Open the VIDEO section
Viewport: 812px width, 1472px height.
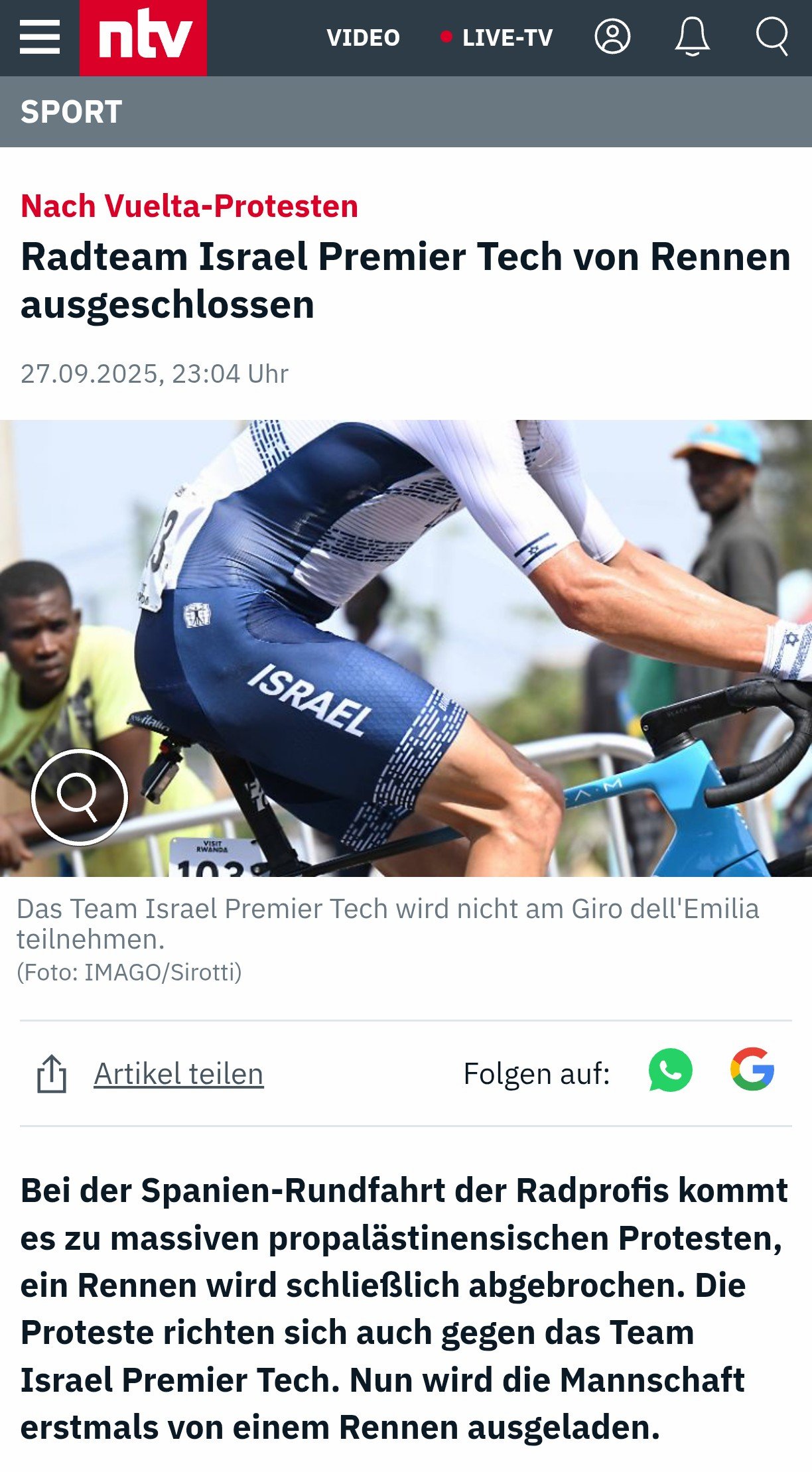click(363, 38)
